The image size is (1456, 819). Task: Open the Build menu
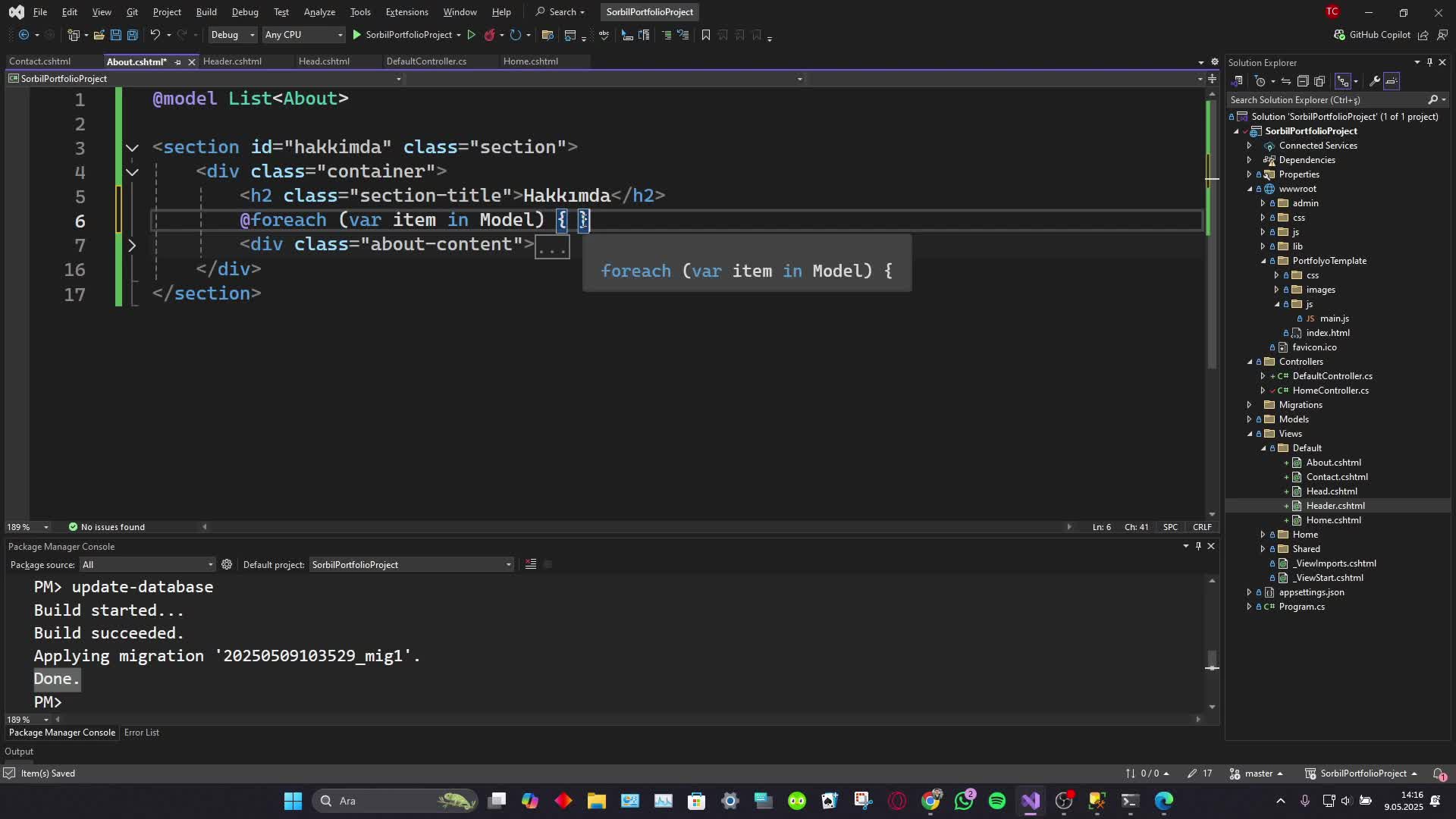pyautogui.click(x=206, y=12)
